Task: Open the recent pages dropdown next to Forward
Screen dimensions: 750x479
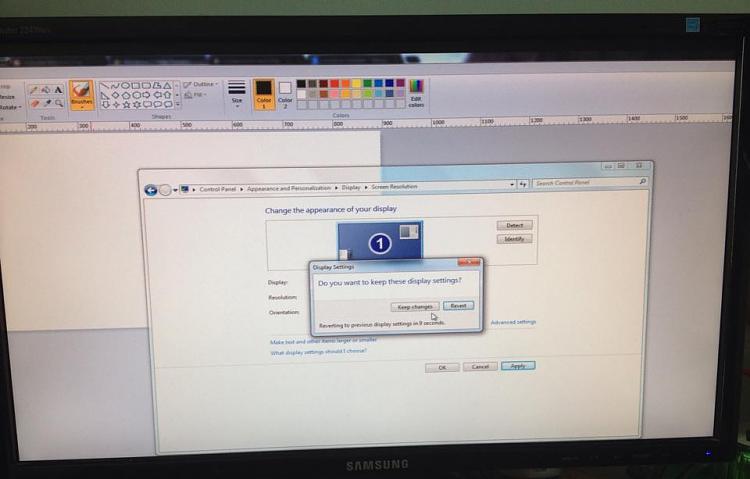Action: [175, 190]
